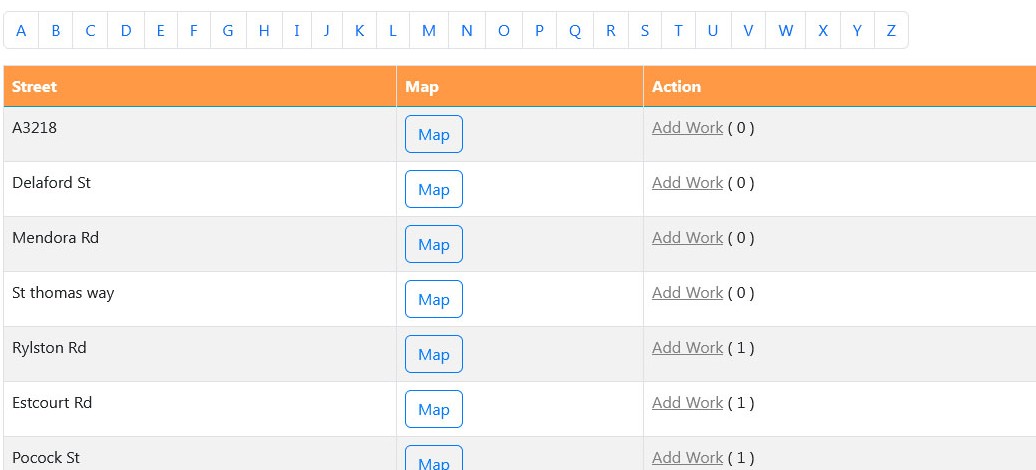Screen dimensions: 1036x470
Task: Add Work for Mendora Rd
Action: [x=687, y=237]
